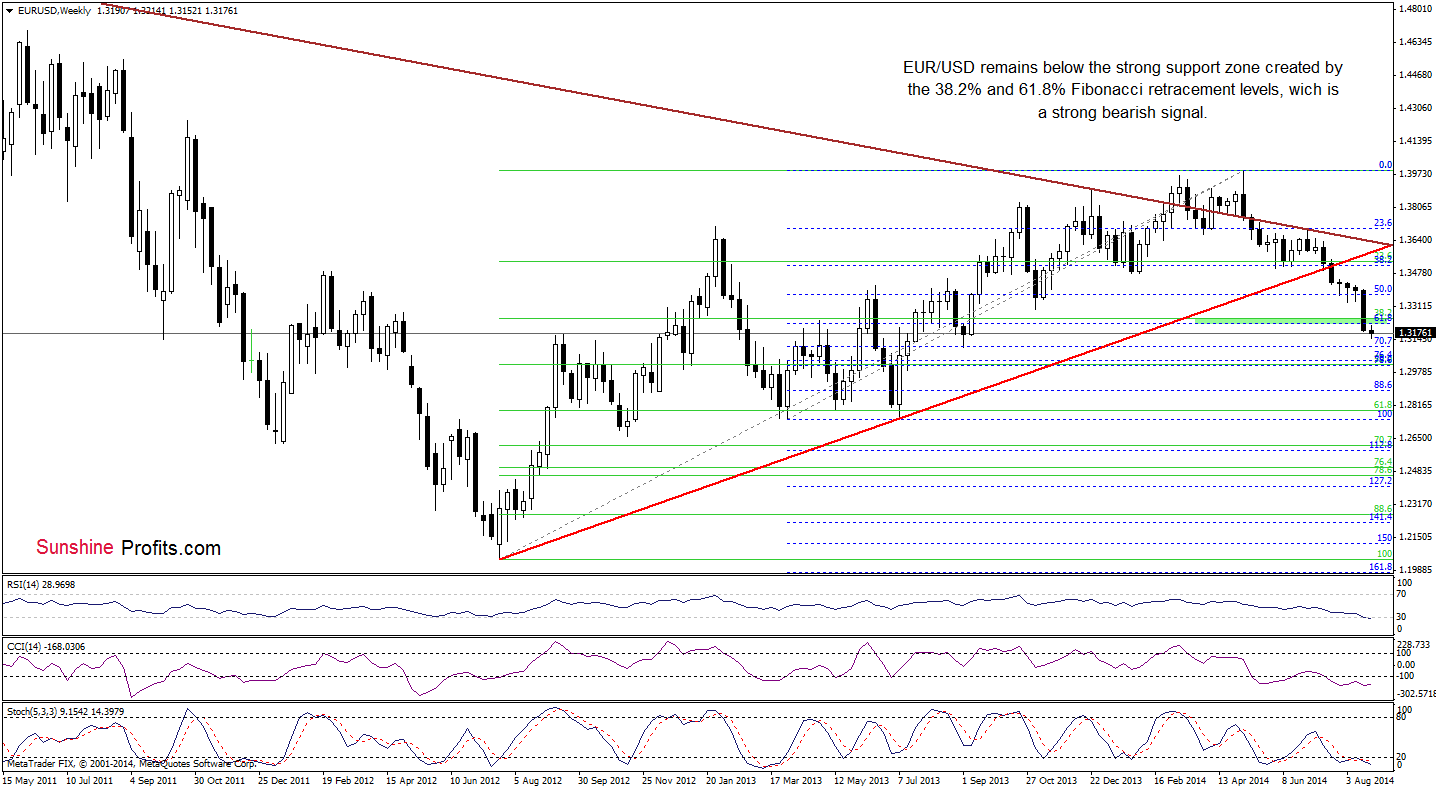Click the date label 30 Oct 2011

[219, 778]
